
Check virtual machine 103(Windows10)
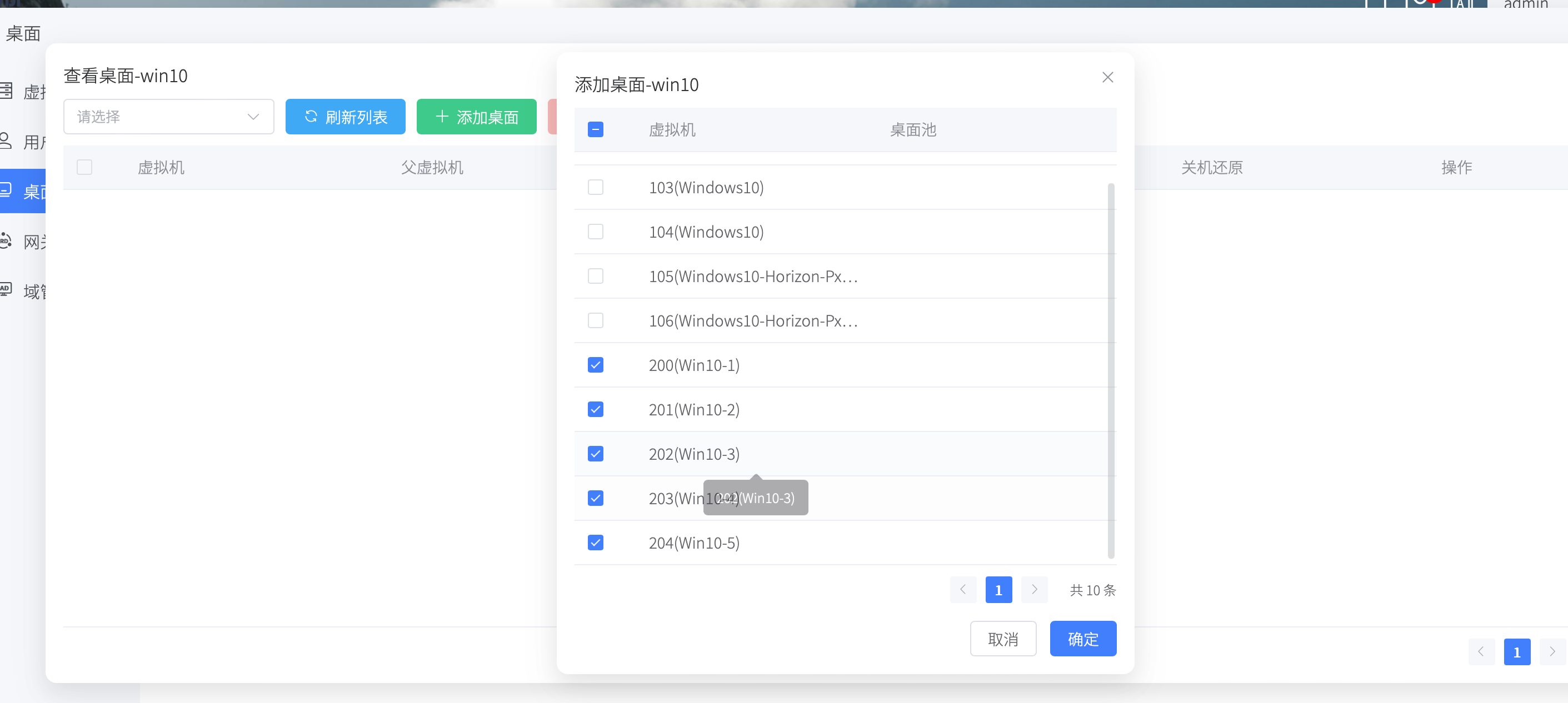click(595, 187)
